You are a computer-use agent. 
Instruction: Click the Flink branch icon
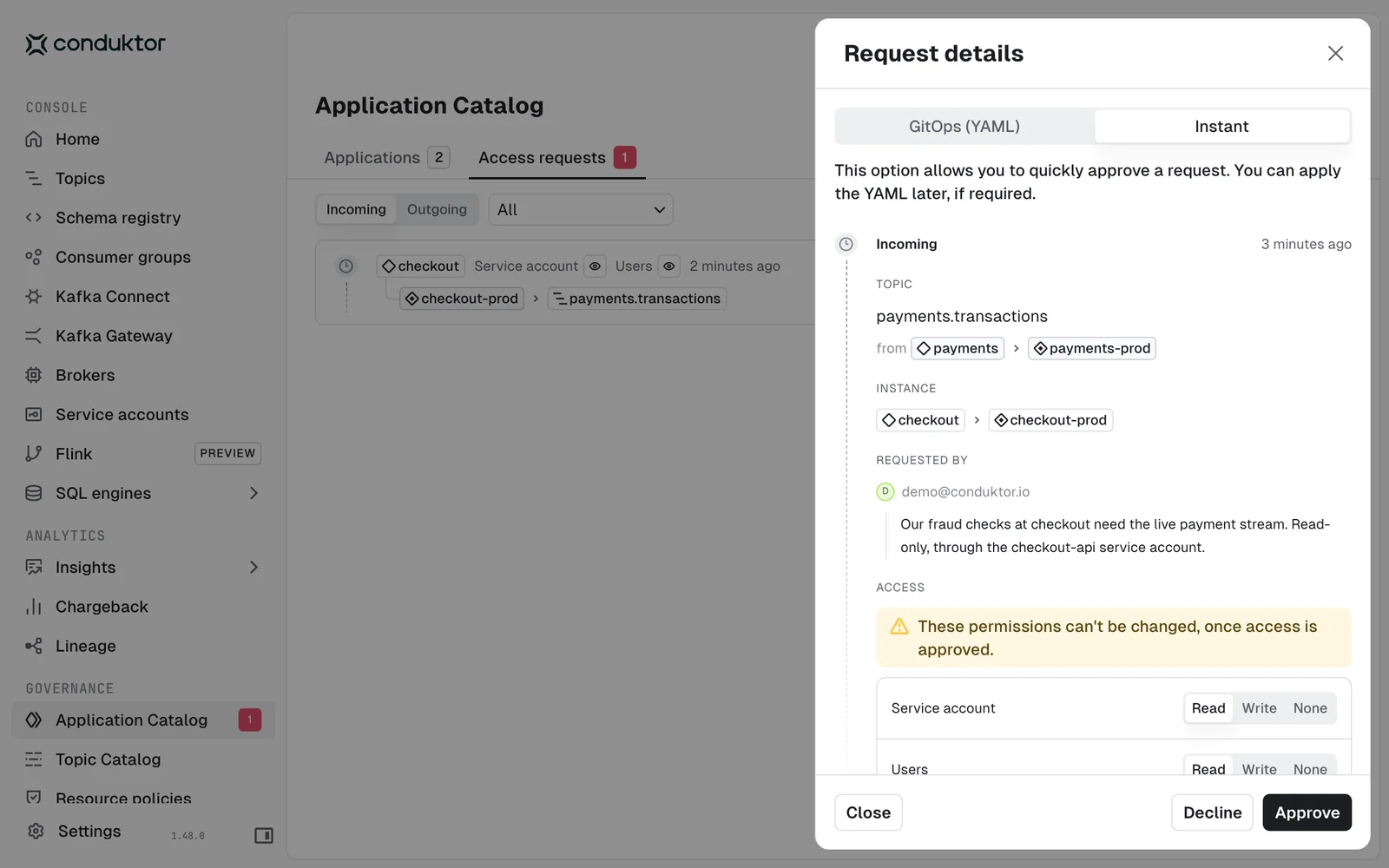[34, 454]
